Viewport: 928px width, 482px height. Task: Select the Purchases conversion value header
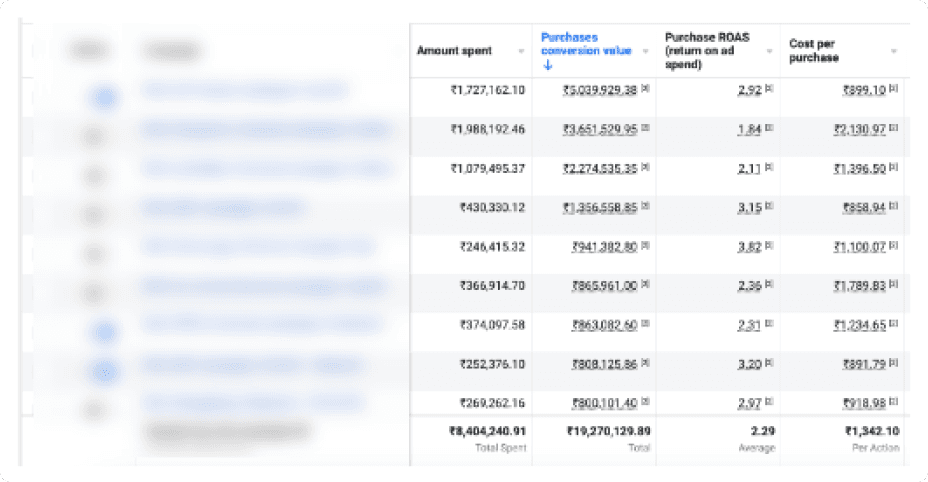[x=586, y=44]
